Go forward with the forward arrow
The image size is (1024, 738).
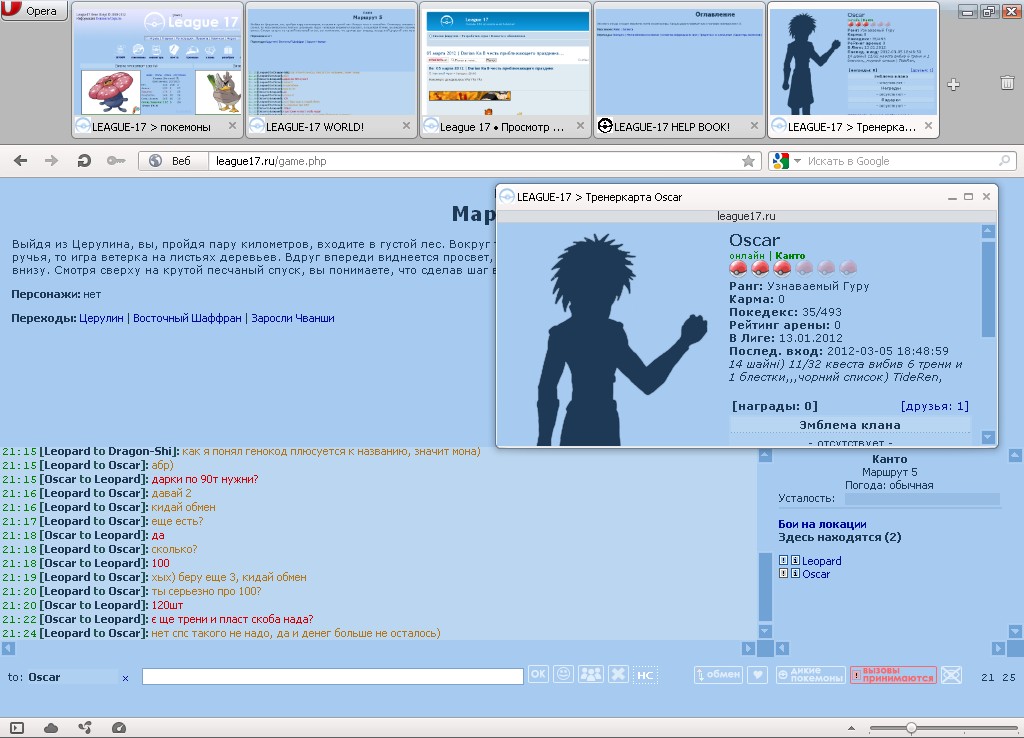pos(52,161)
